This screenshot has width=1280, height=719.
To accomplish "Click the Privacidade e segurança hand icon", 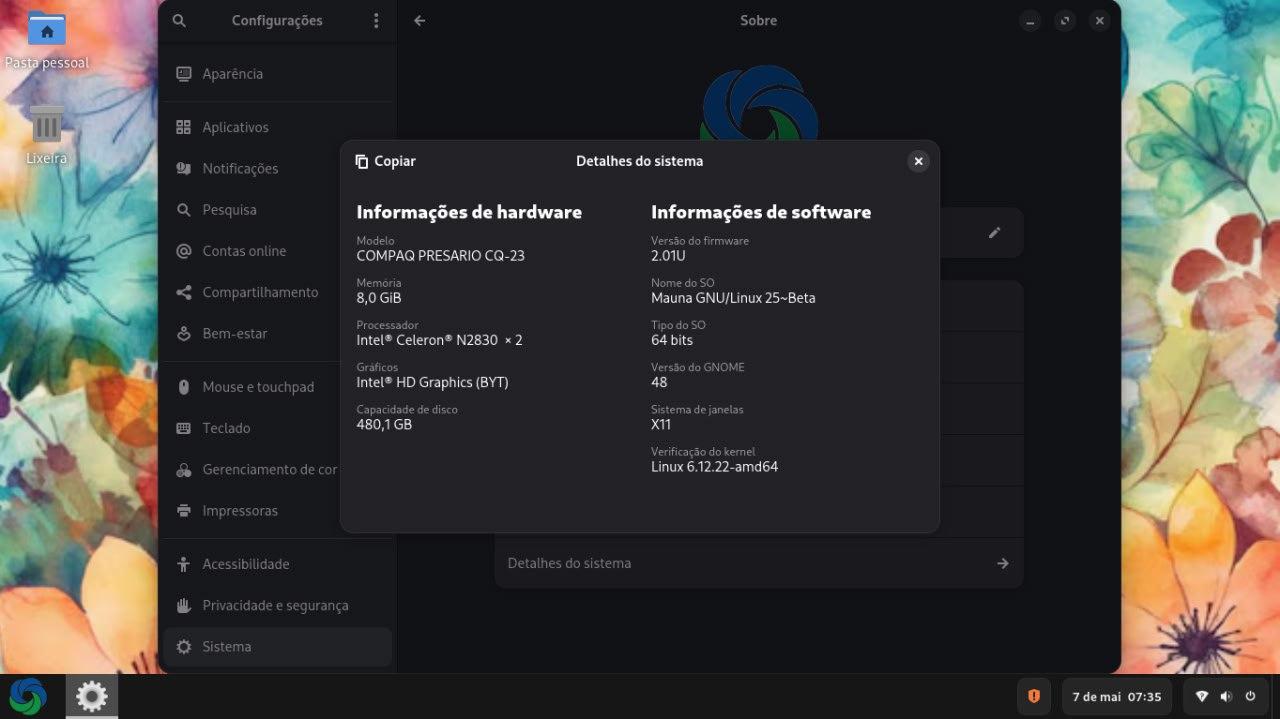I will point(183,605).
